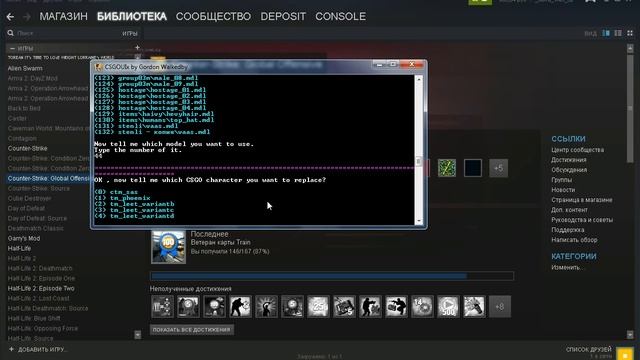The image size is (640, 360).
Task: Click ПОКАЗАТЬ ВСЕ ДОСТИЖЕНИЯ button
Action: pyautogui.click(x=191, y=329)
